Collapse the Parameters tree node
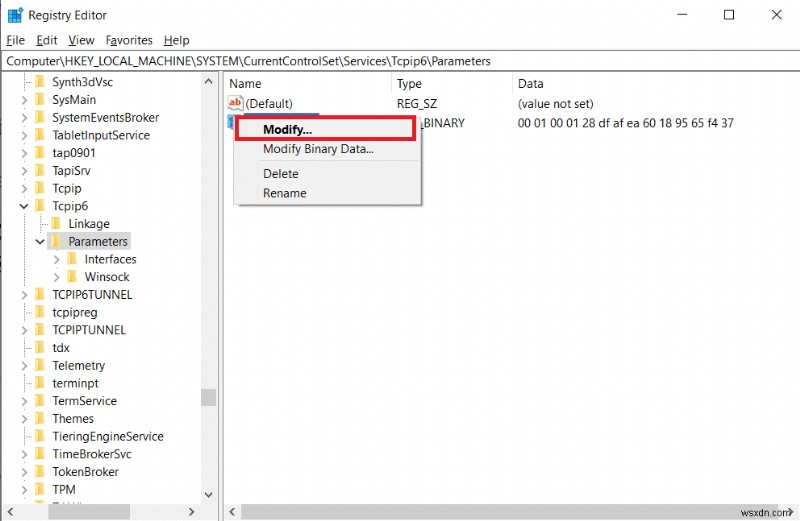Viewport: 800px width, 521px height. click(40, 242)
